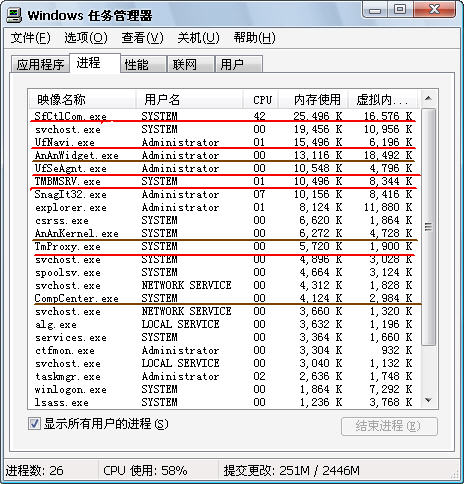Click svchost.exe using 4,312 K memory
The image size is (464, 484).
[224, 285]
